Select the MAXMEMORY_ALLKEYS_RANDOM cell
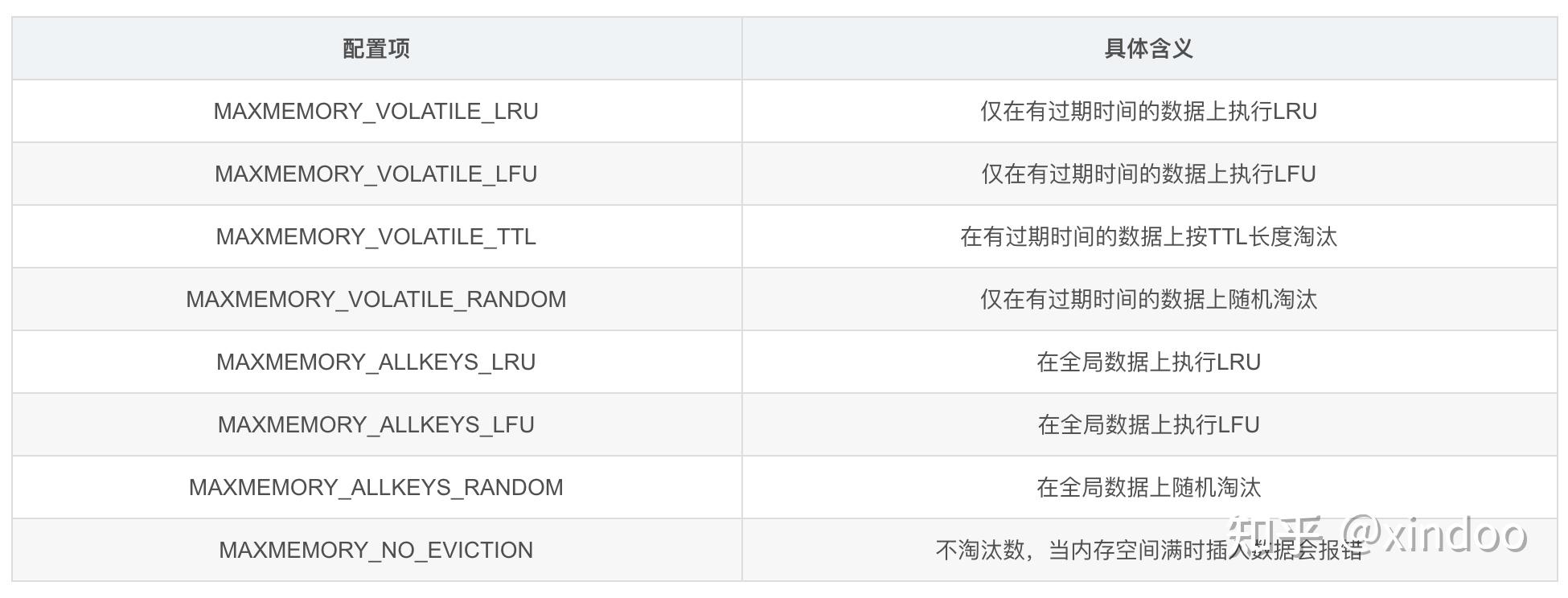 tap(376, 487)
